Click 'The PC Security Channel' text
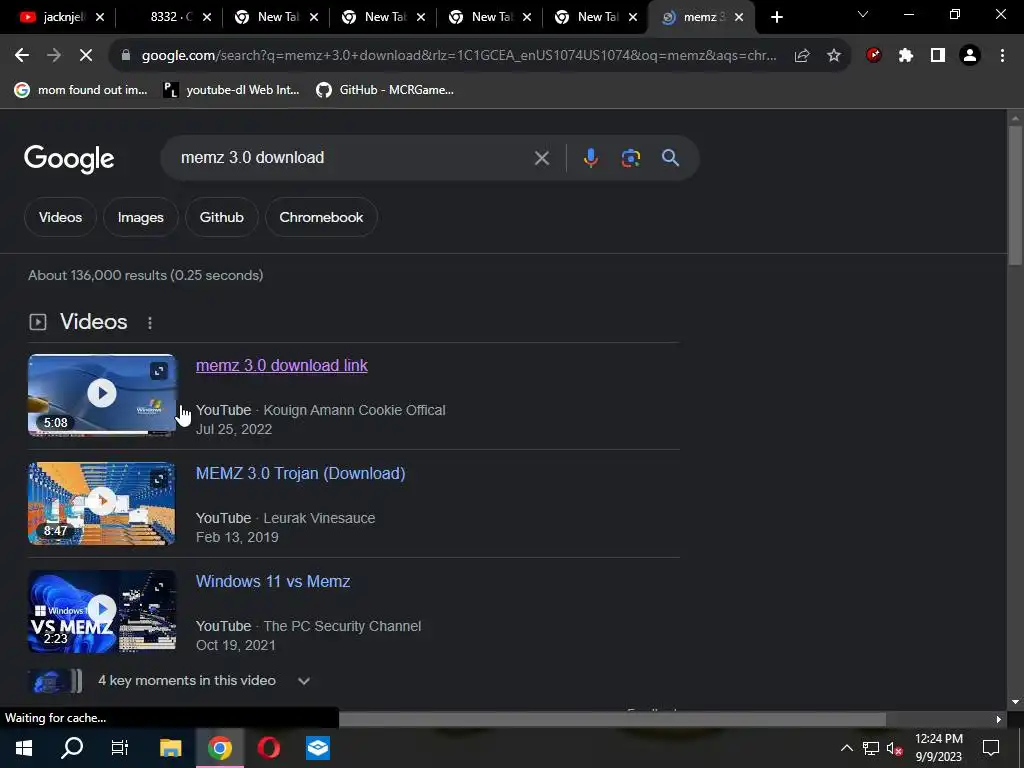This screenshot has width=1024, height=768. coord(342,626)
